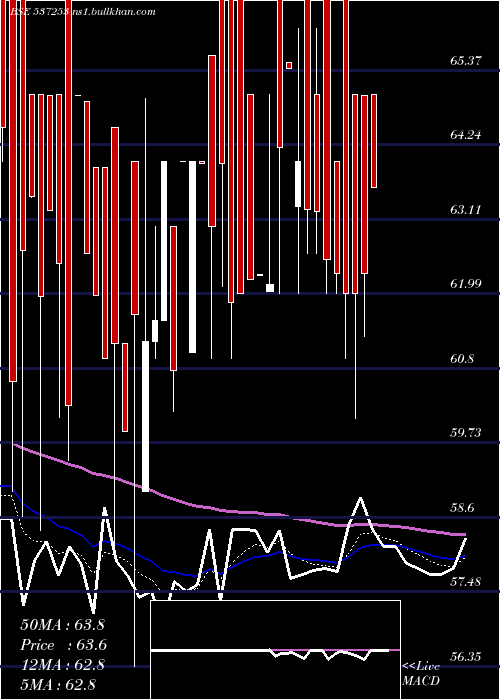Click the 5MA : 62.8 readout
This screenshot has width=500, height=700.
coord(58,685)
